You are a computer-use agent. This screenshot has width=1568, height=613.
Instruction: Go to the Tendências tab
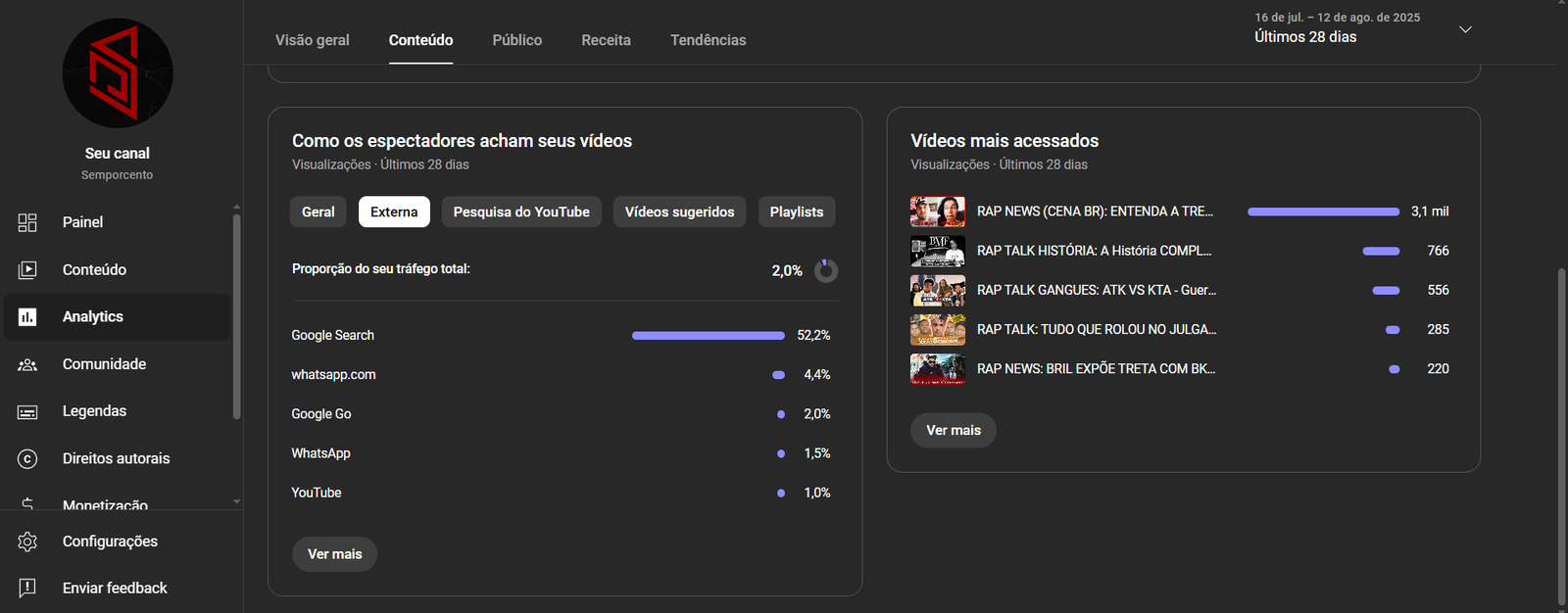pyautogui.click(x=708, y=40)
